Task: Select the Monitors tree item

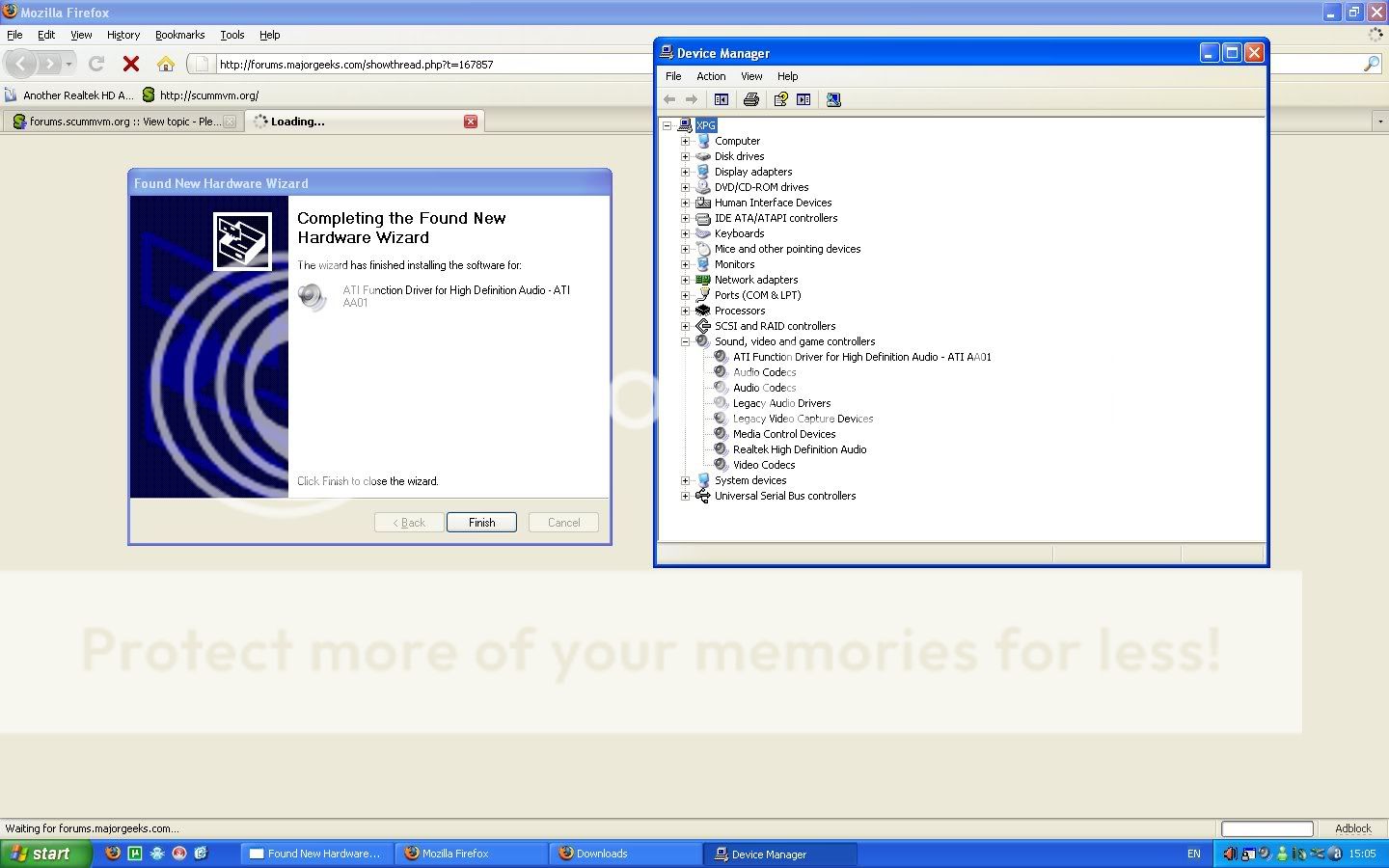Action: (734, 264)
